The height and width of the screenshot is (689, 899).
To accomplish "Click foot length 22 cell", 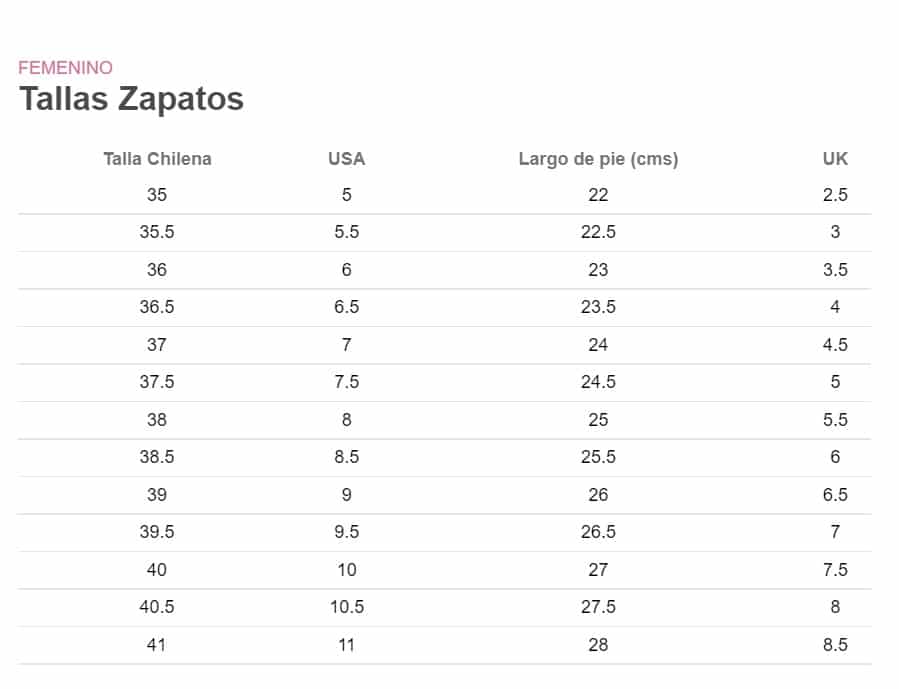I will (x=598, y=195).
